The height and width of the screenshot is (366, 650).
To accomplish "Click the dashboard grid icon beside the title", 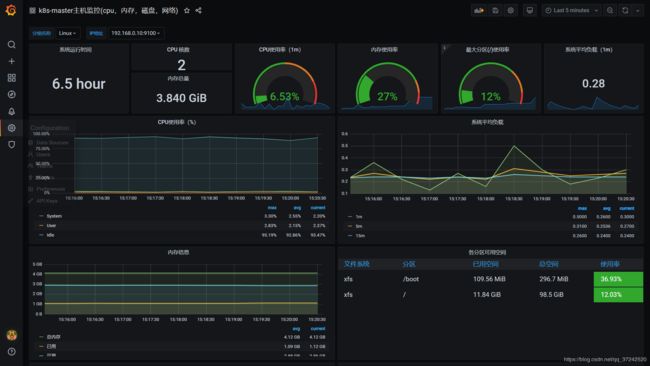I will coord(32,10).
